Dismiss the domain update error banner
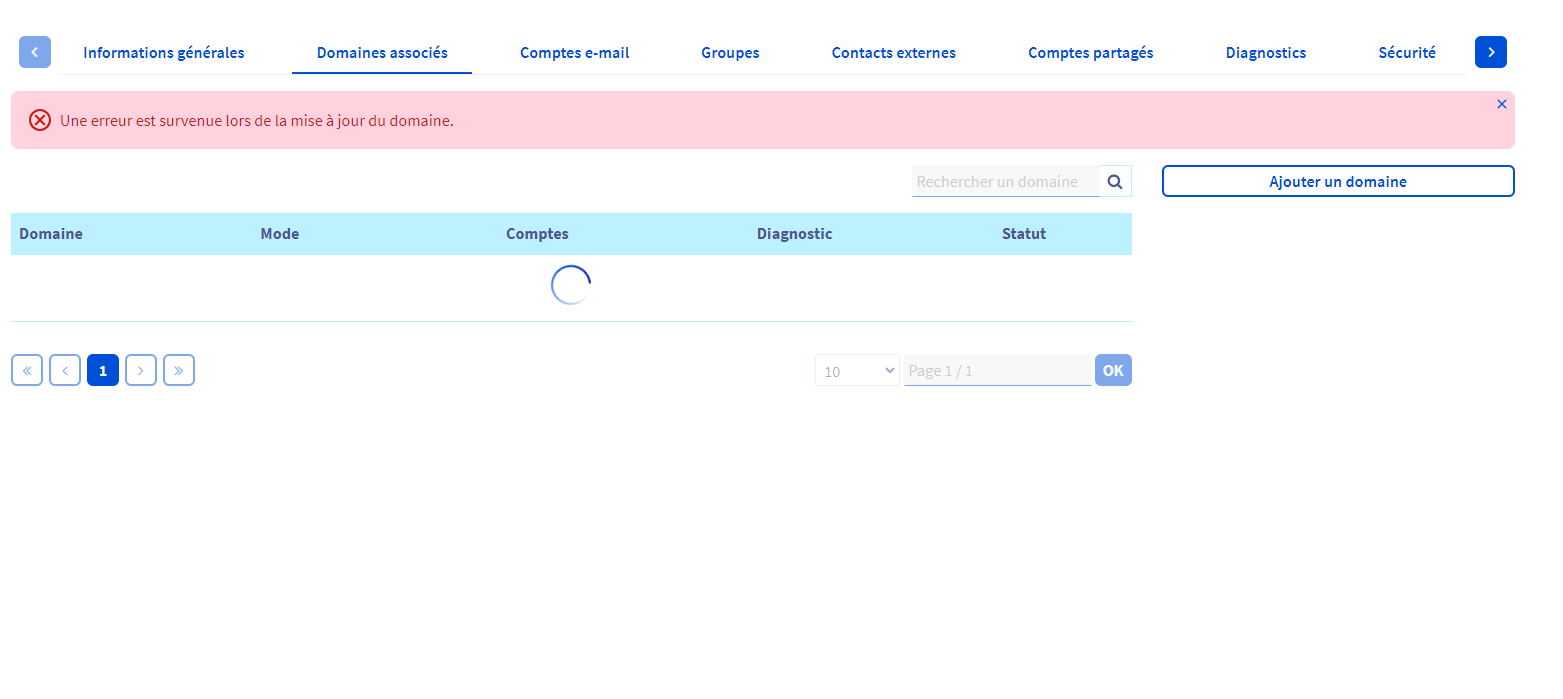This screenshot has width=1563, height=699. pyautogui.click(x=1501, y=104)
